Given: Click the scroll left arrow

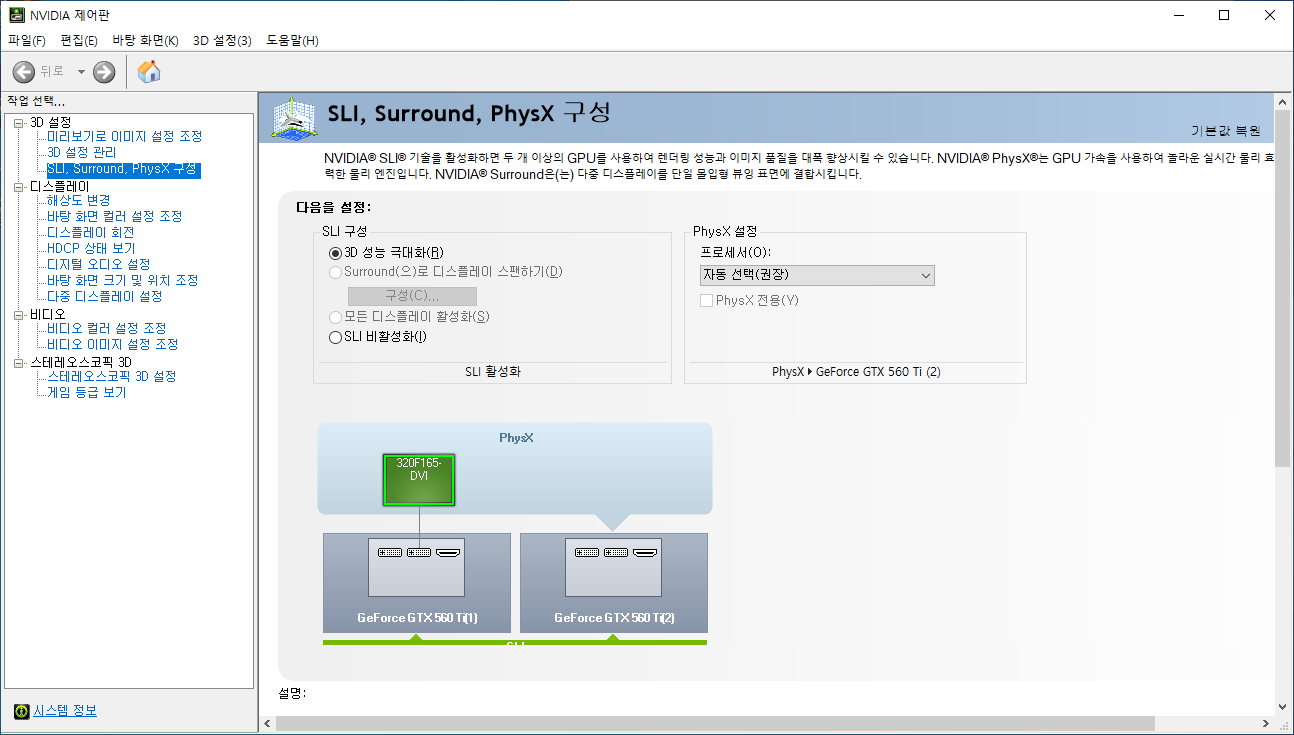Looking at the screenshot, I should point(267,723).
